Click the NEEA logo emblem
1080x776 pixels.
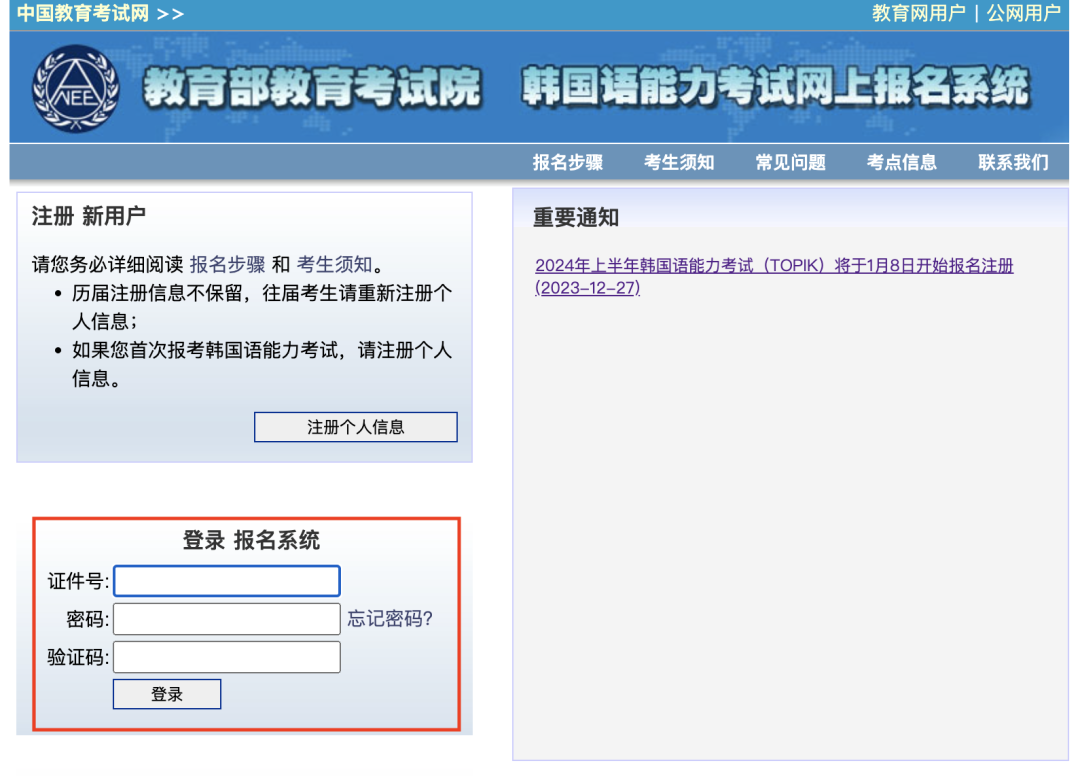click(76, 88)
